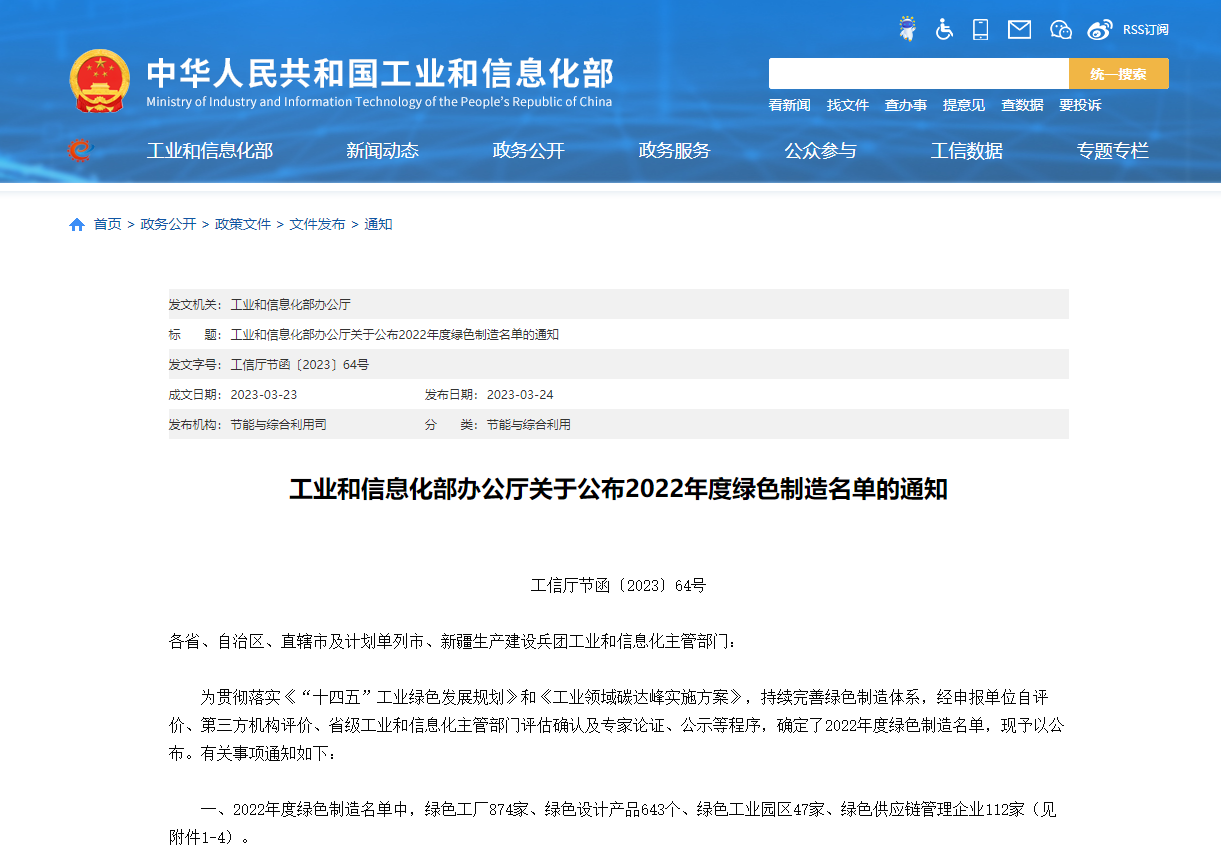Click the national emblem logo
Image resolution: width=1221 pixels, height=863 pixels.
click(x=99, y=80)
